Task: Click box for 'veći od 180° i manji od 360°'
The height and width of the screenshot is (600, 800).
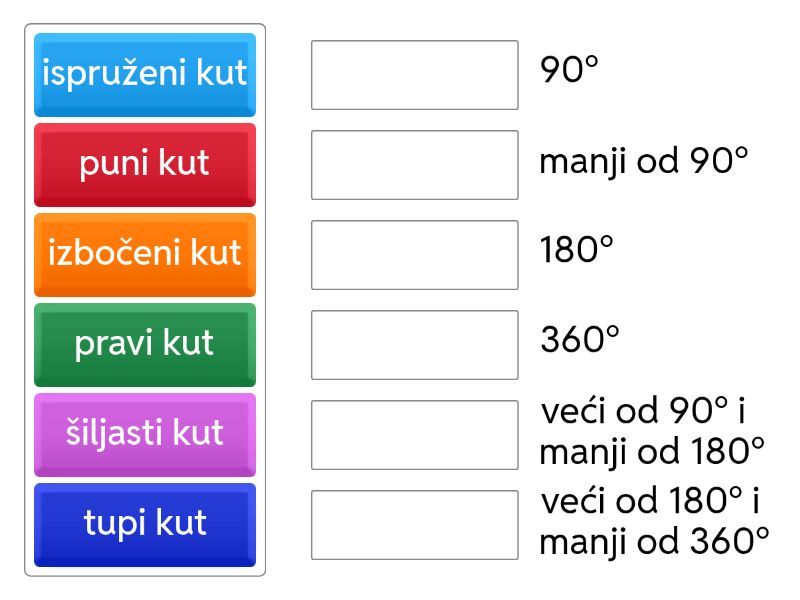Action: coord(414,525)
